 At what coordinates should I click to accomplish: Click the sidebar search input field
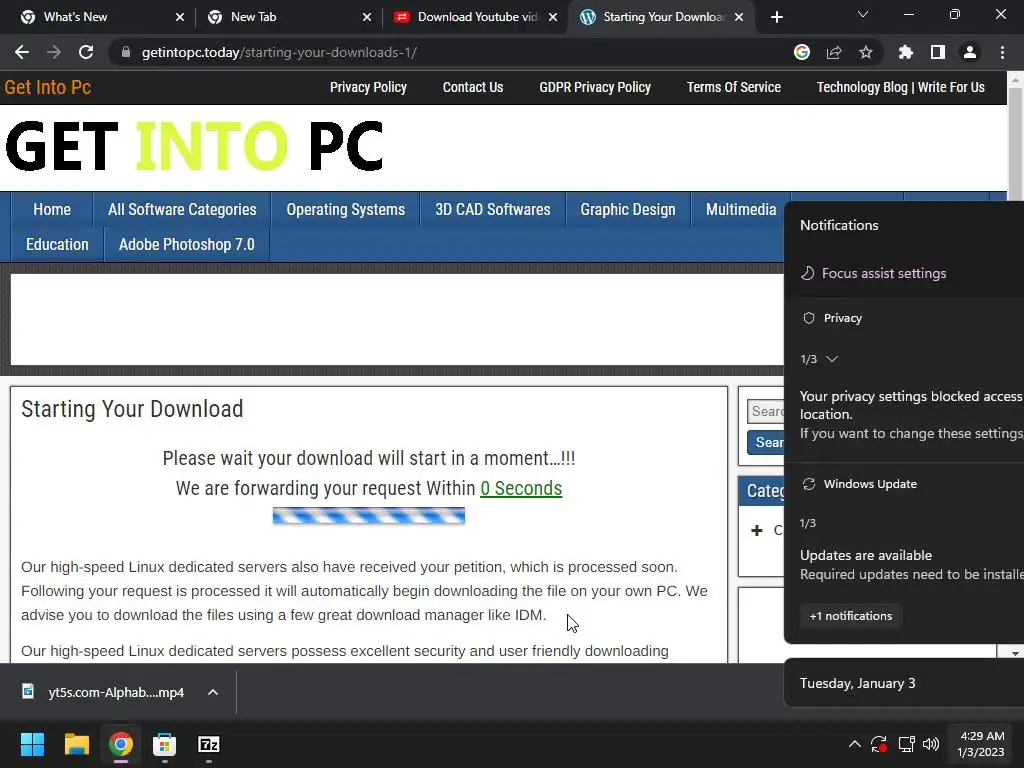pyautogui.click(x=765, y=411)
